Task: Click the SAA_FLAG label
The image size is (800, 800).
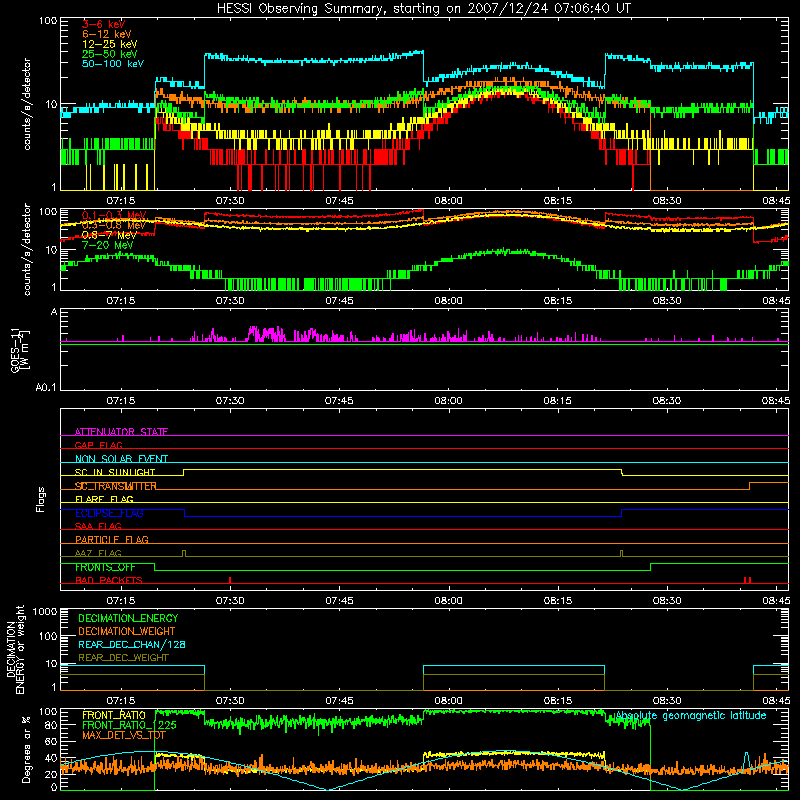Action: (x=98, y=527)
